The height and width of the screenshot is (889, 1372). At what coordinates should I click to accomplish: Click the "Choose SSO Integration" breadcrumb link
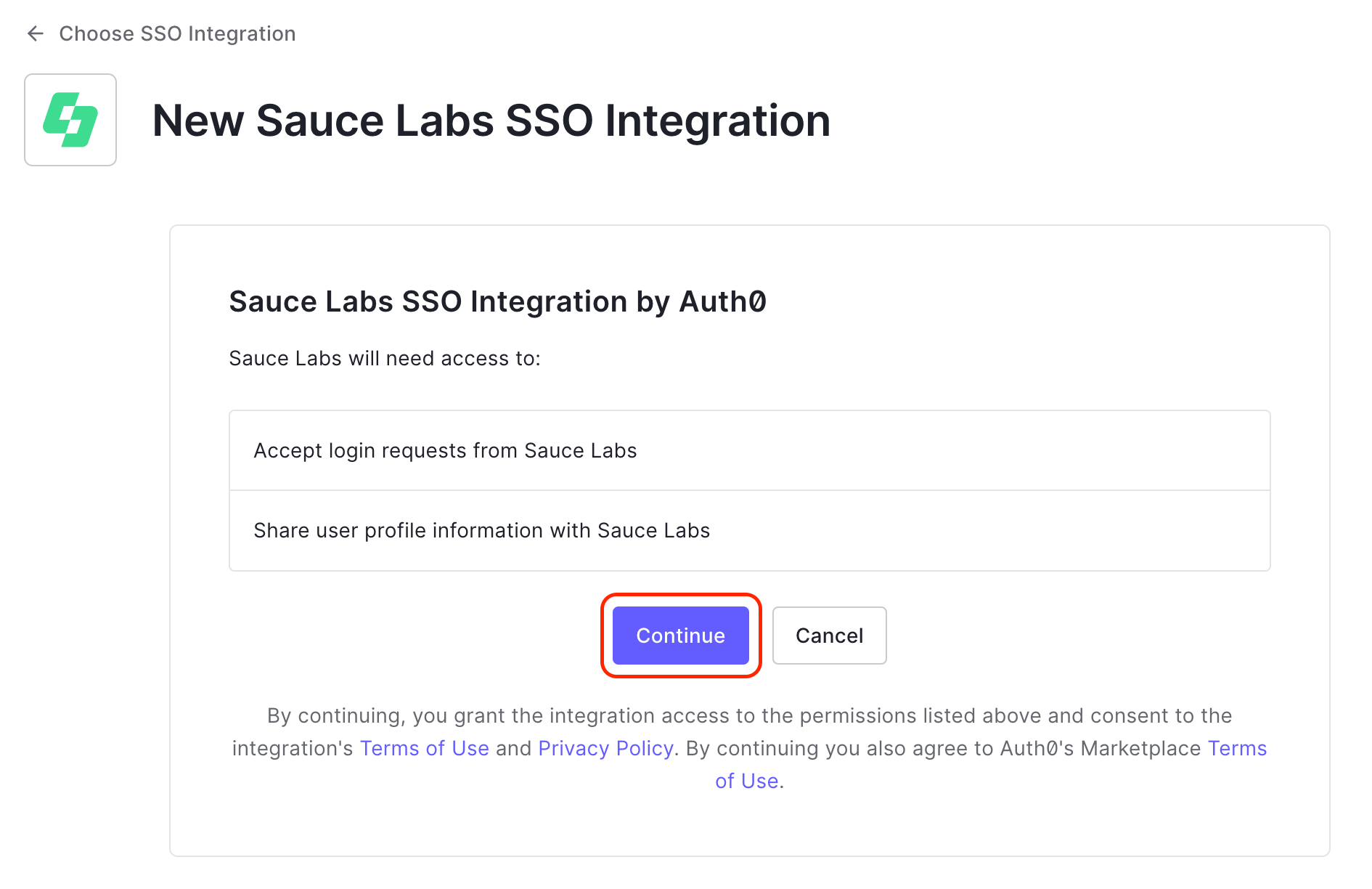coord(177,33)
